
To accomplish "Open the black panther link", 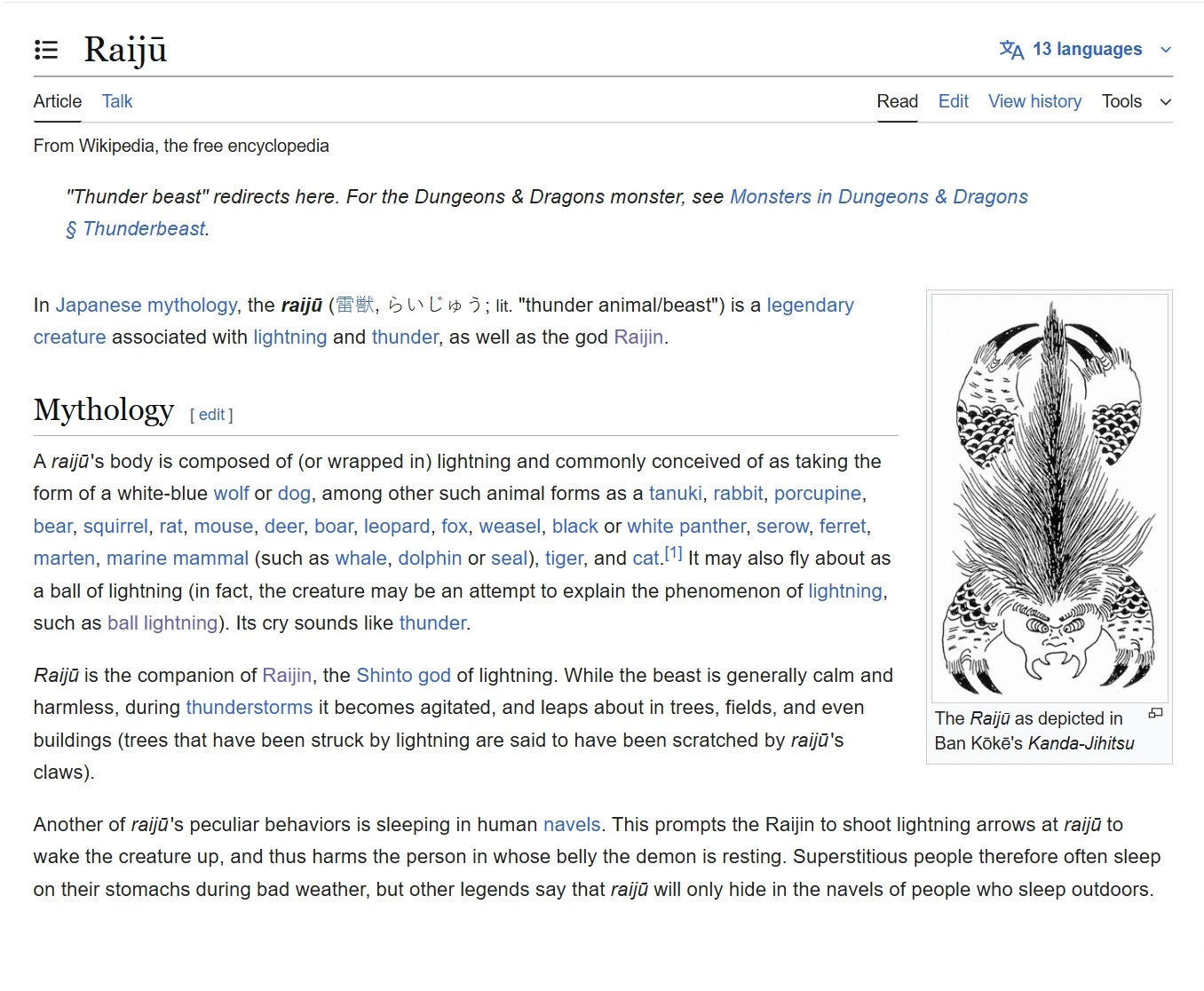I will coord(575,527).
